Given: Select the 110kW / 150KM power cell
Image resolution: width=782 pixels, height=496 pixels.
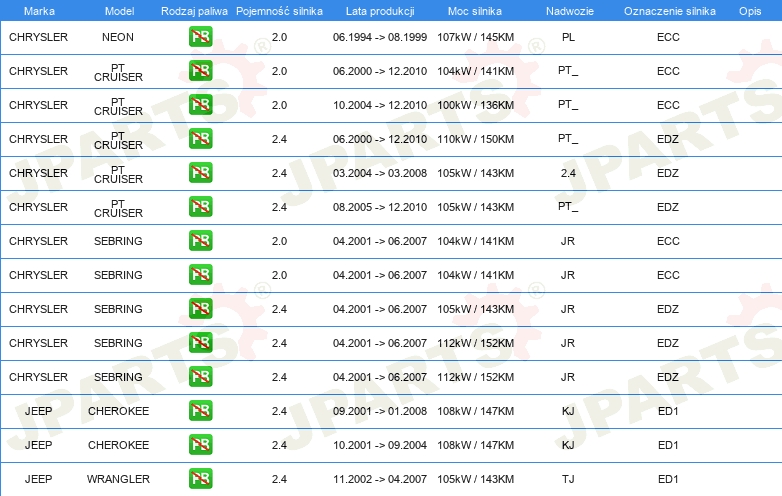Looking at the screenshot, I should (475, 139).
